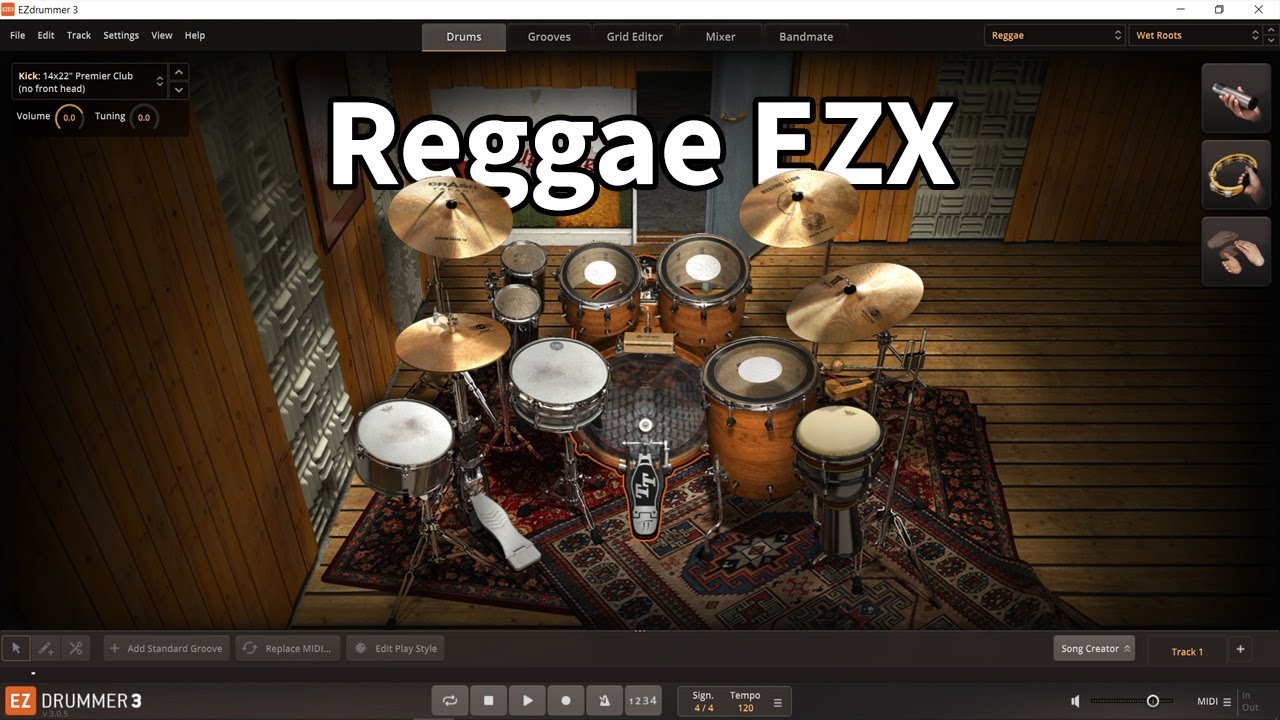Click the rack tom beside the ride cymbal
Viewport: 1280px width, 720px height.
tap(703, 288)
